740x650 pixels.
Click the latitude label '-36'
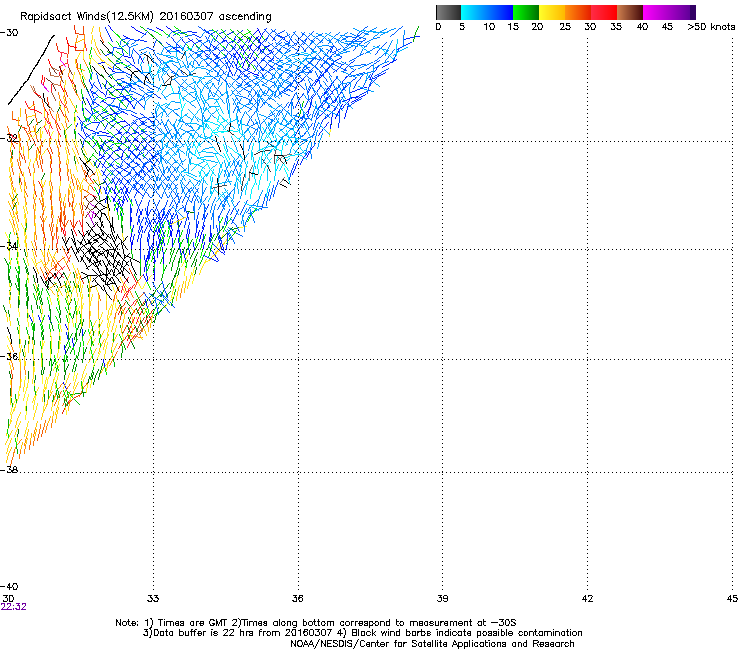(x=9, y=356)
